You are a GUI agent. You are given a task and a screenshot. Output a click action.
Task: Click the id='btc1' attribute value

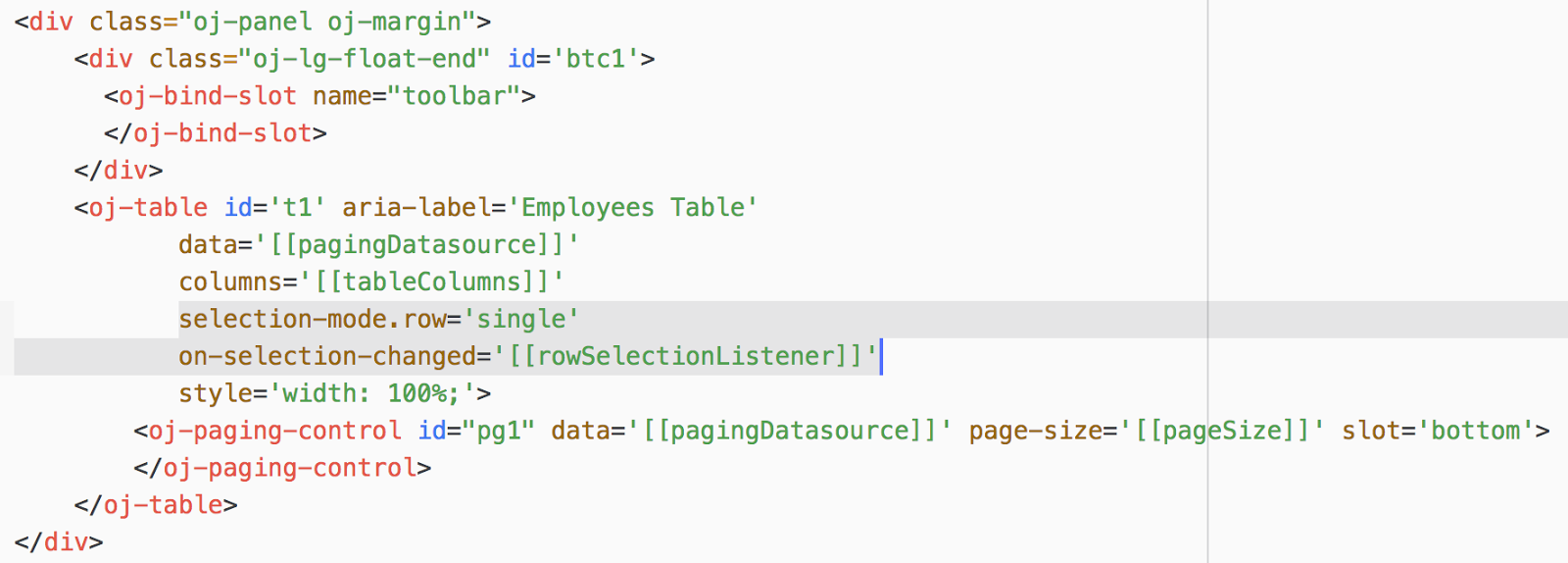tap(595, 58)
